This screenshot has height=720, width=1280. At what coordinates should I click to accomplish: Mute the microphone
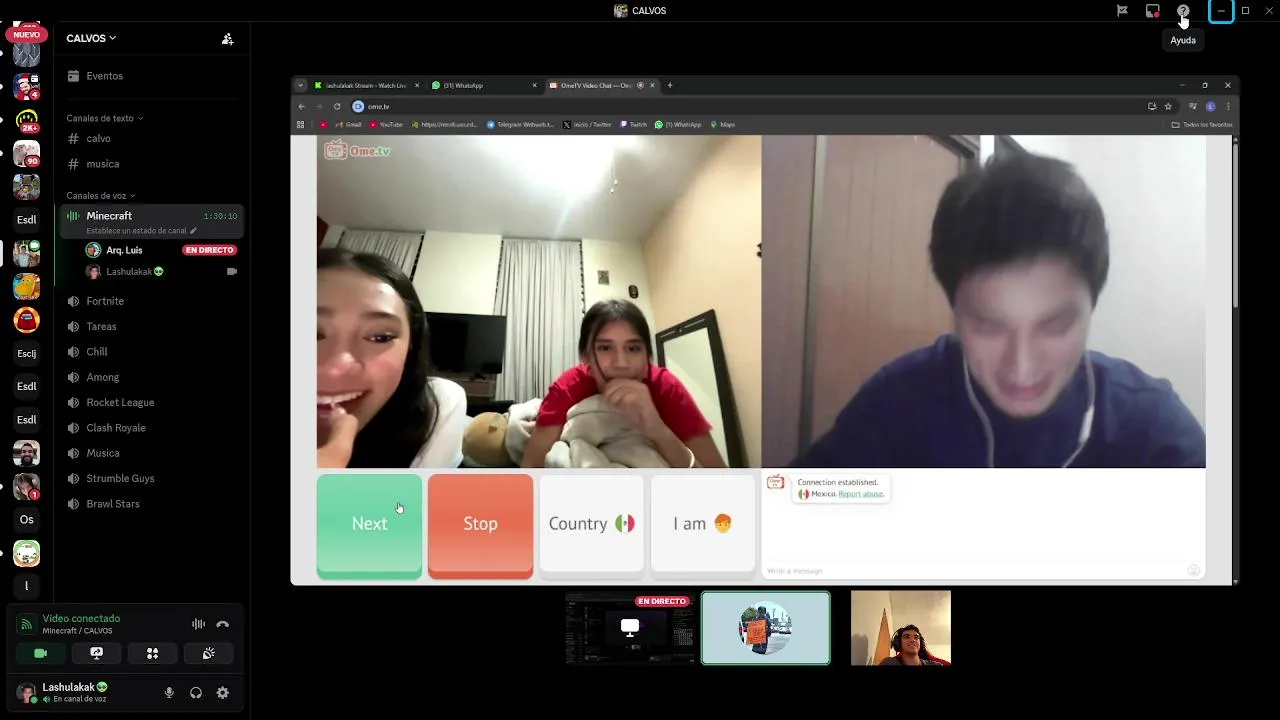click(x=169, y=693)
